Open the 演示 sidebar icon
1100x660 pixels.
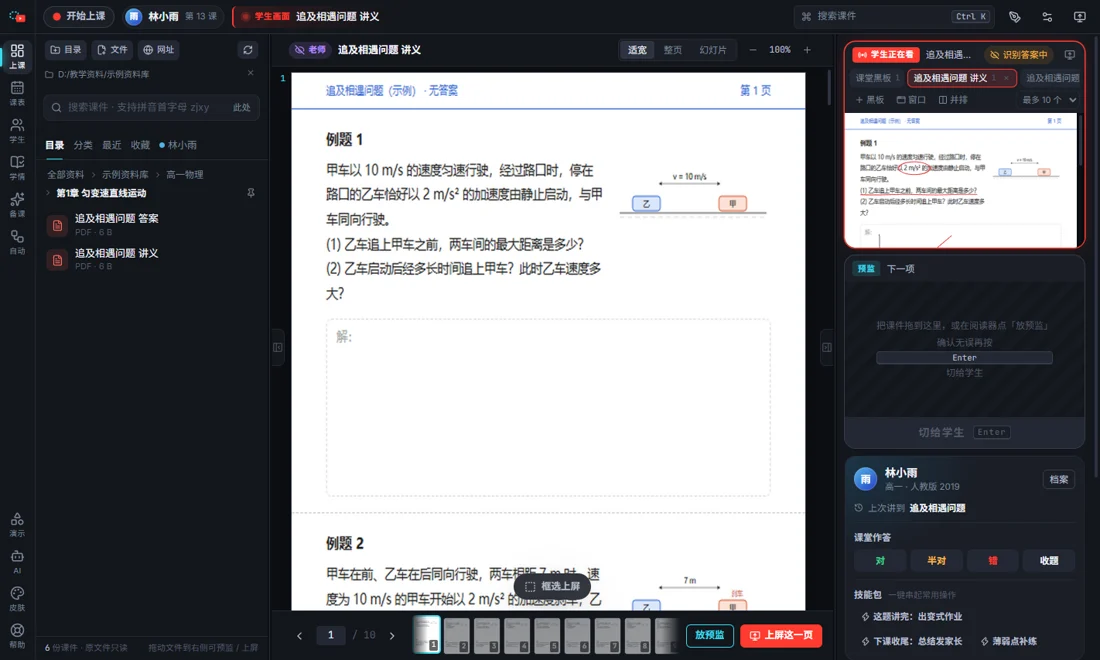17,524
